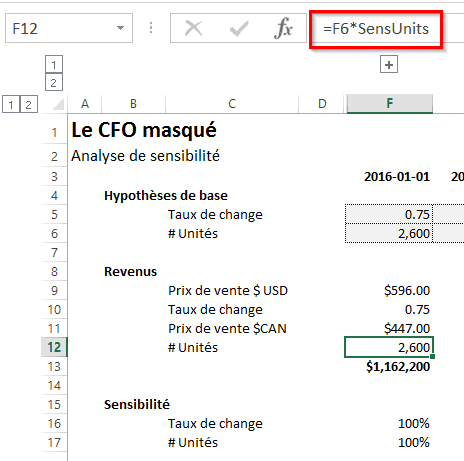The width and height of the screenshot is (464, 461).
Task: Click the Cancel X icon in formula bar
Action: point(194,28)
